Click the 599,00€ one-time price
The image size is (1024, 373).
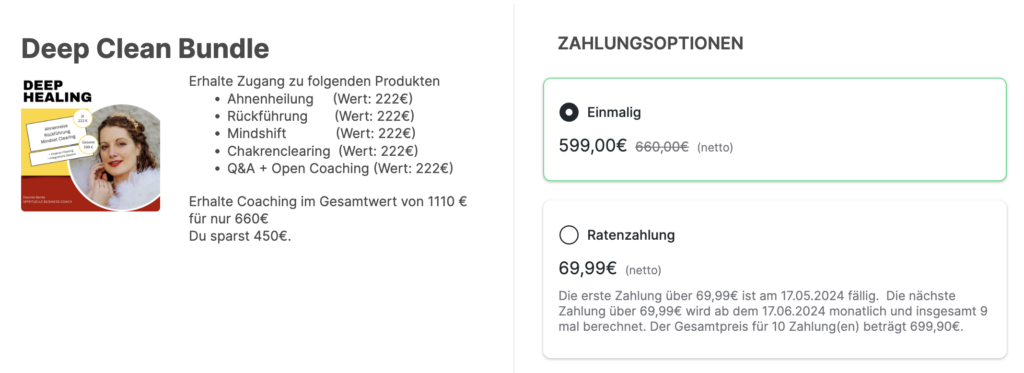coord(593,146)
